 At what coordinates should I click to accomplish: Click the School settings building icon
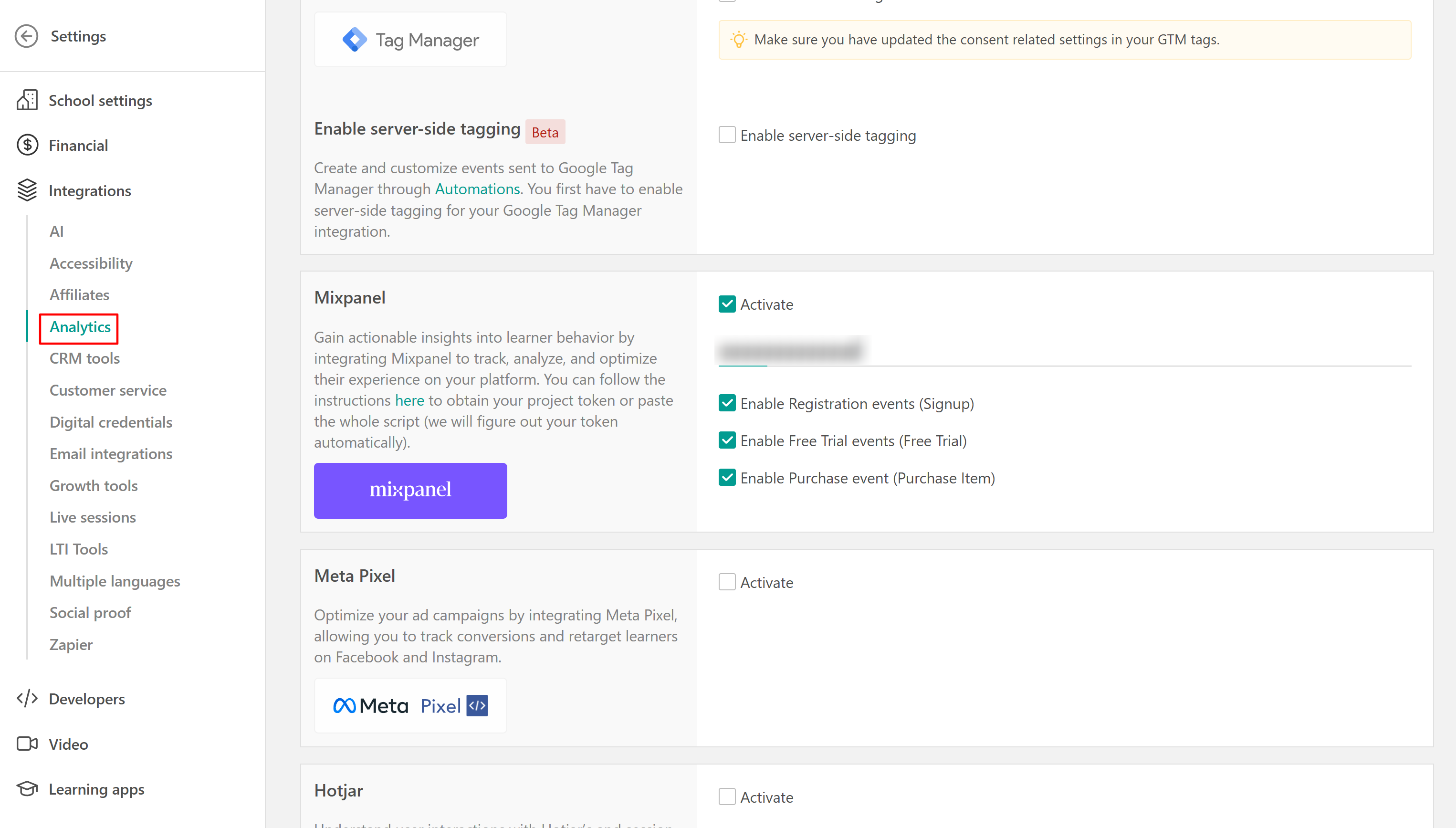click(x=27, y=100)
